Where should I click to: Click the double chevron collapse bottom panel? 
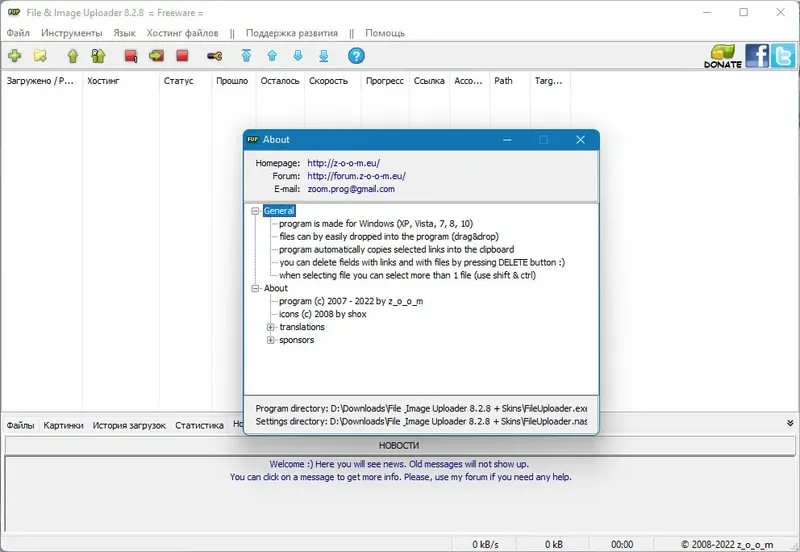click(790, 423)
